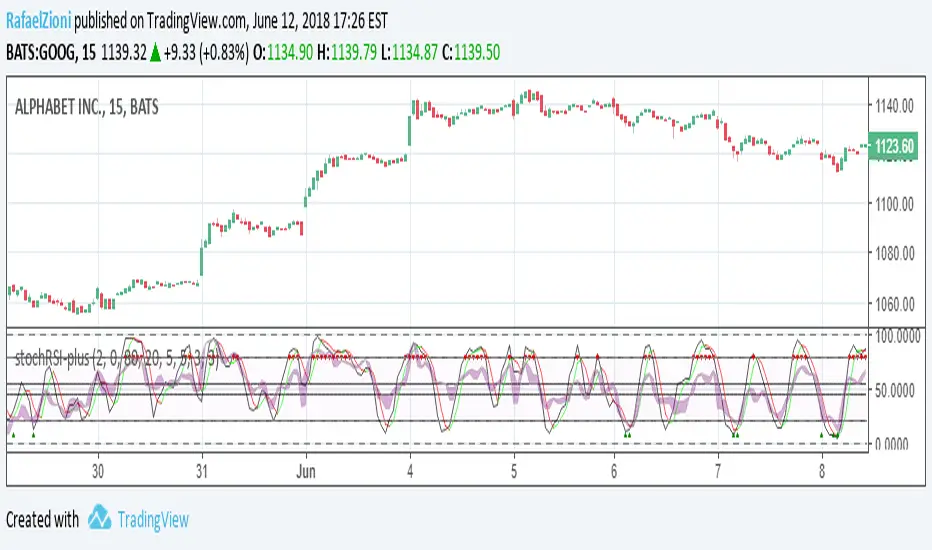Click the date label 4
Viewport: 932px width, 550px height.
tap(410, 472)
